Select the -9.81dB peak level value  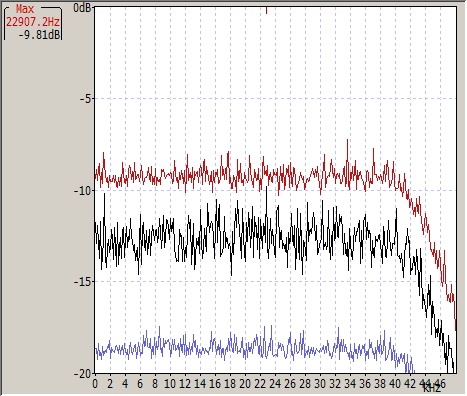pos(39,35)
